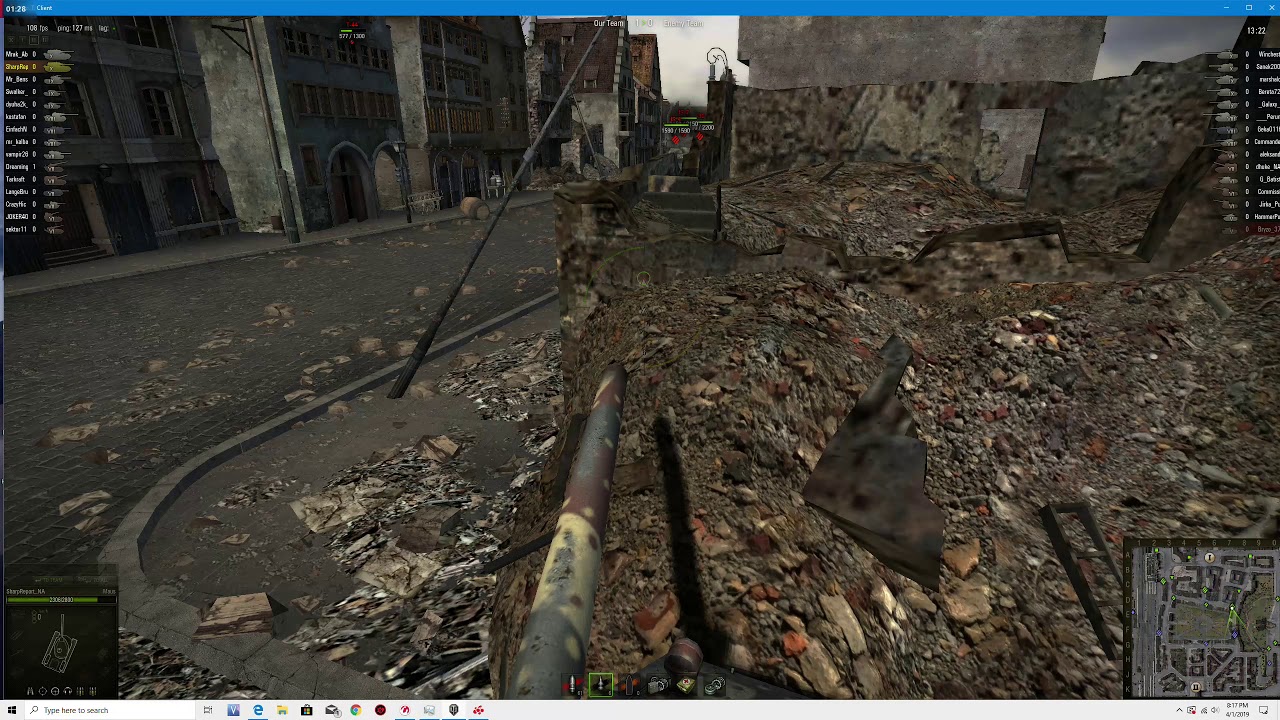
Task: Open the Mail app on the taskbar
Action: point(332,710)
